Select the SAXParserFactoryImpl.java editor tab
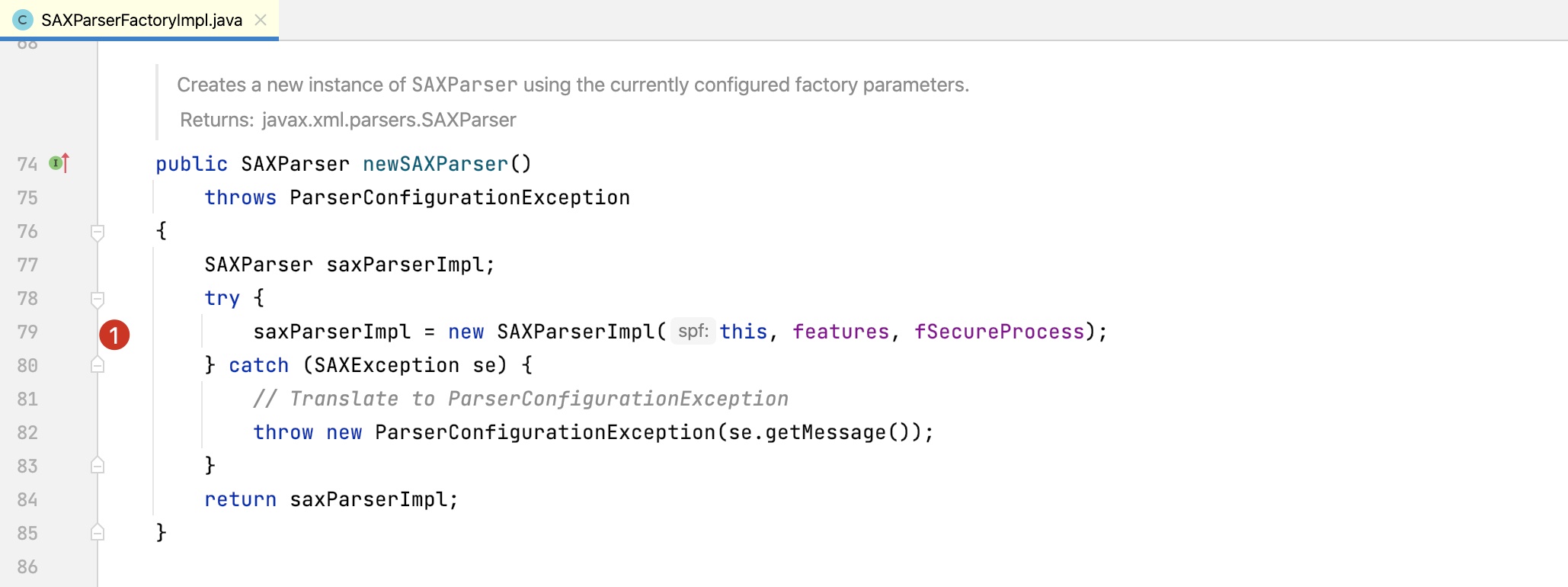 [139, 20]
